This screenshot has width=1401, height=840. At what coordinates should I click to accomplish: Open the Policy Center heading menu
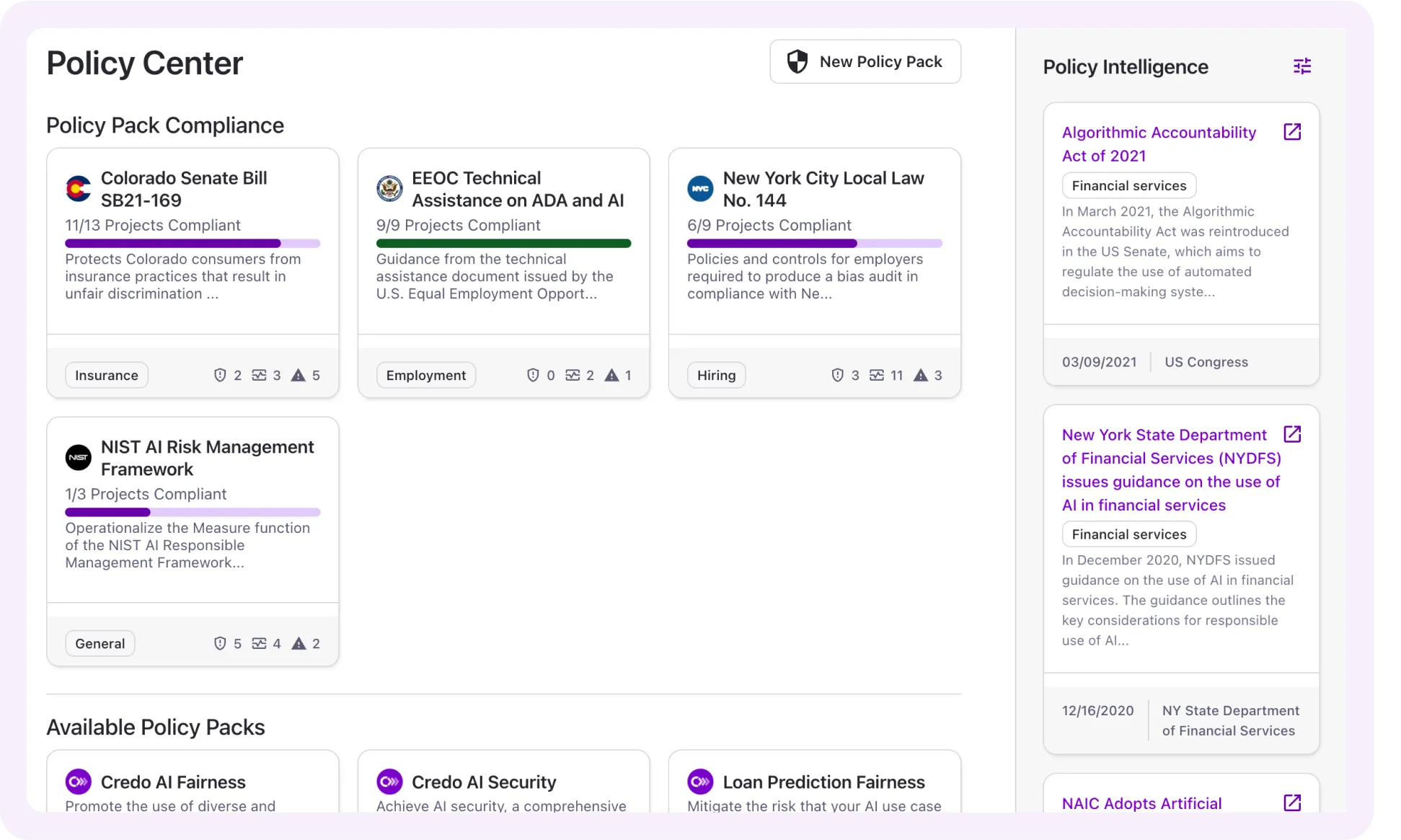point(144,63)
